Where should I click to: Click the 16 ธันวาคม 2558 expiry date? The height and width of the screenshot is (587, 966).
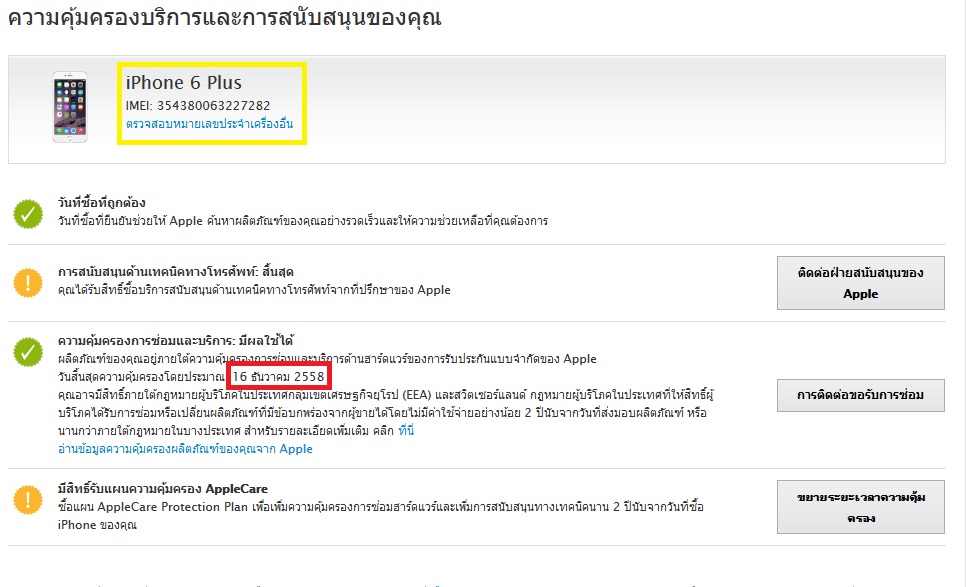pos(278,376)
